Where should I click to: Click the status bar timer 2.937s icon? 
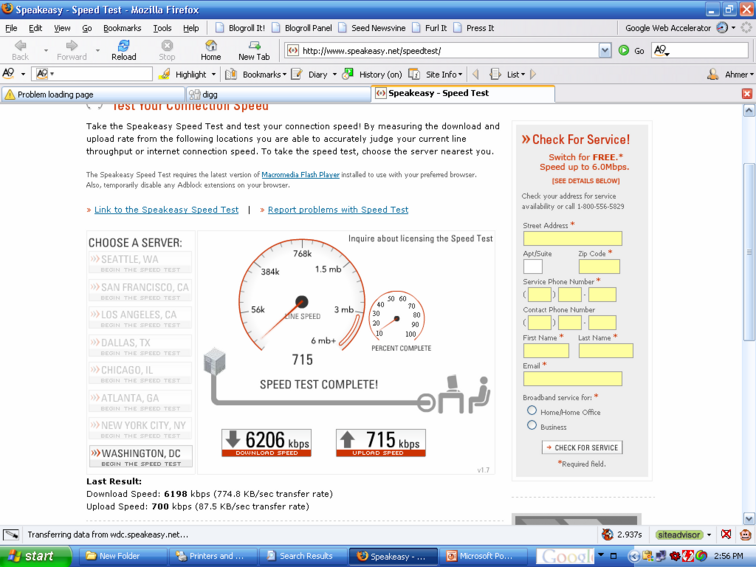(x=607, y=534)
